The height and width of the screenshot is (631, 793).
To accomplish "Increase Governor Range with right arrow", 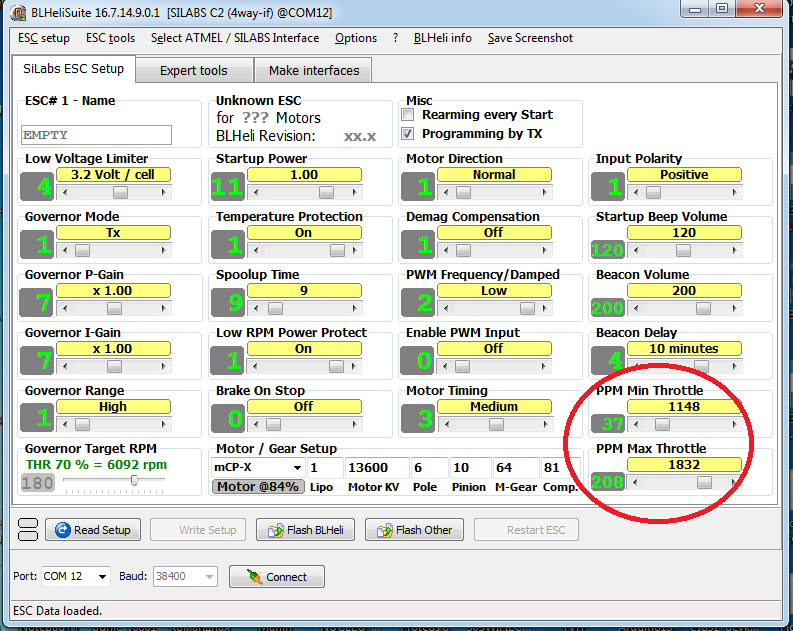I will (163, 424).
